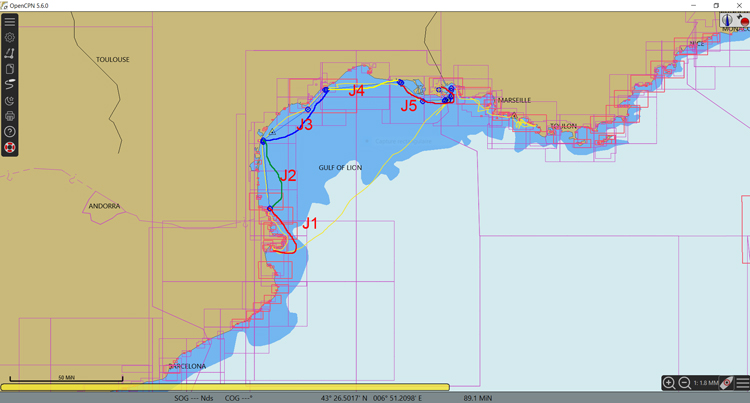Screen dimensions: 750x403
Task: Select the J3 route label
Action: click(x=304, y=125)
